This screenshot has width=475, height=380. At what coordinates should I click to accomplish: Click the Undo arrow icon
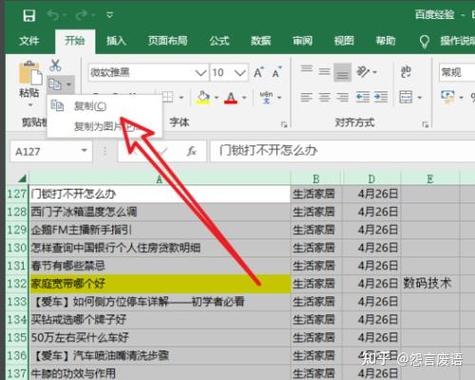tap(54, 15)
